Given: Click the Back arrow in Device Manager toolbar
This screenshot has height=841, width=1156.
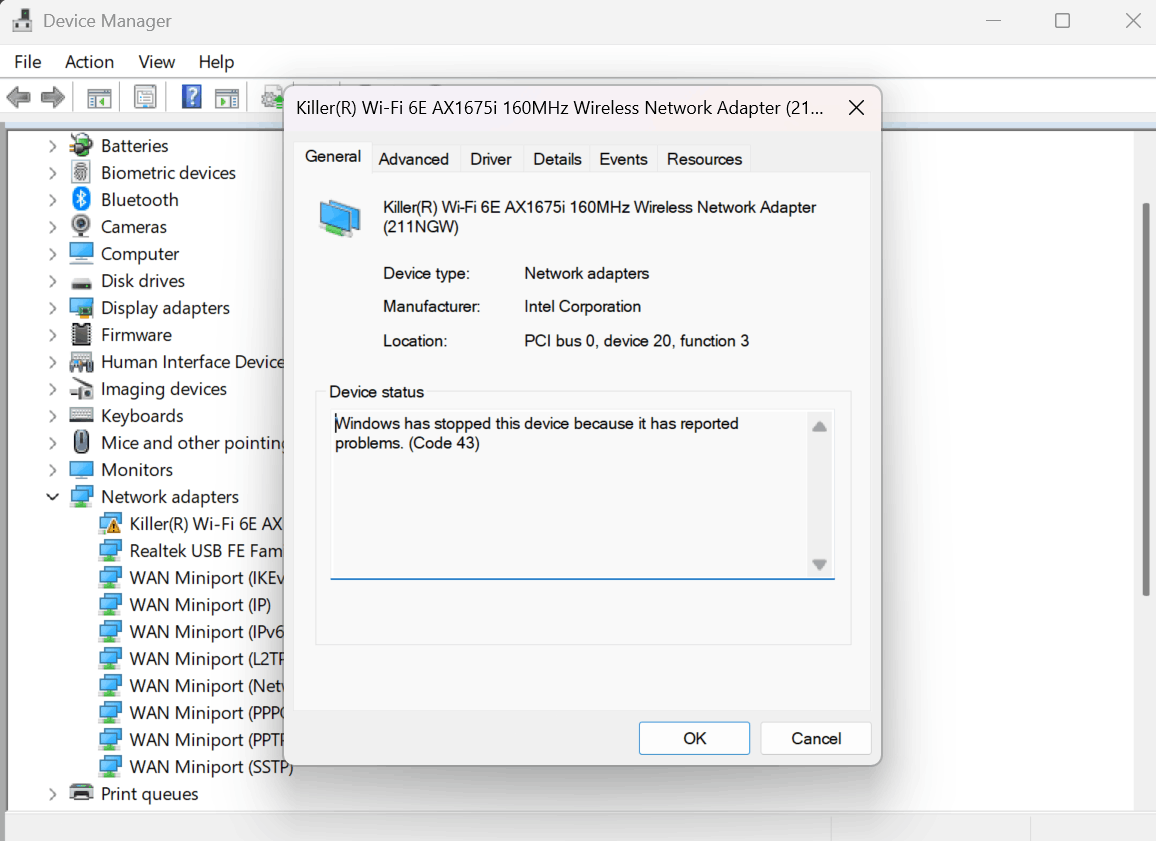Looking at the screenshot, I should (x=18, y=97).
